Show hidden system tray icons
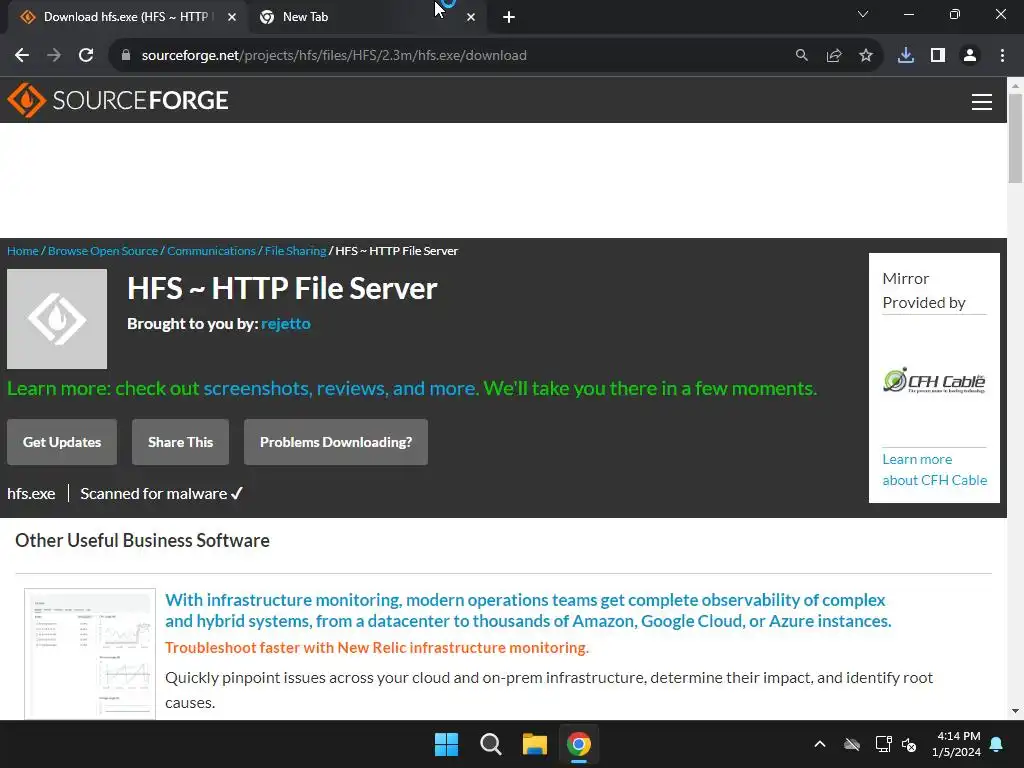Screen dimensions: 1024x768 (820, 744)
